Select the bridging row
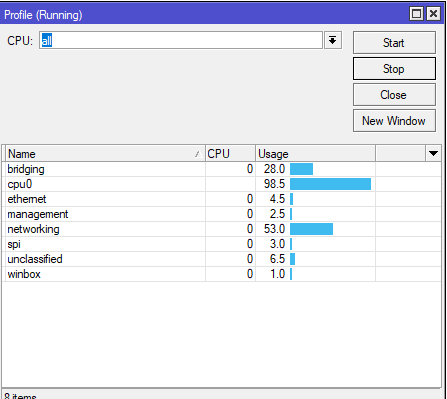Viewport: 447px width, 399px height. (222, 169)
